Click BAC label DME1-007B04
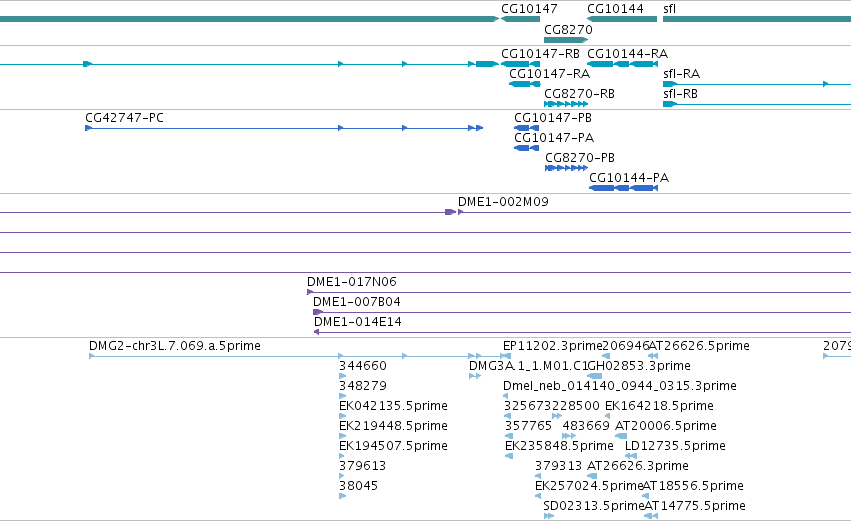This screenshot has height=521, width=851. click(357, 302)
